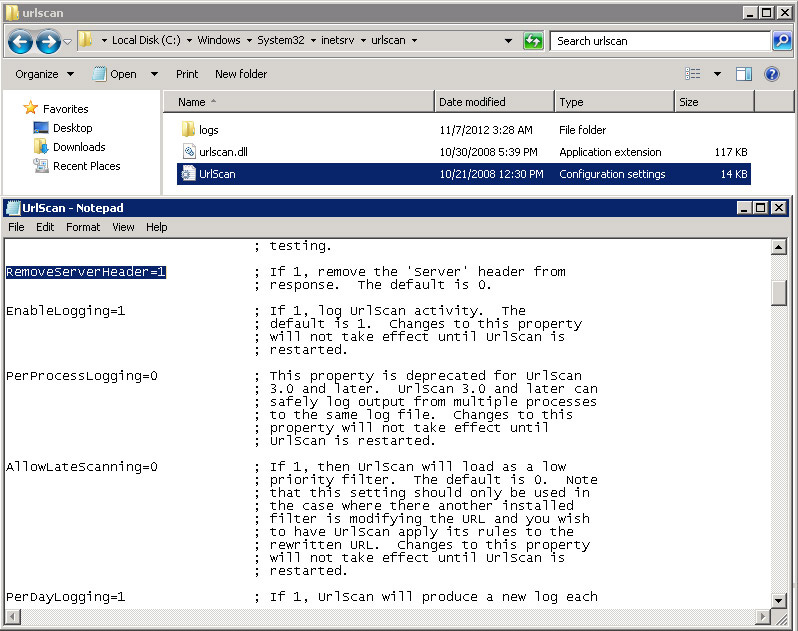Expand the Open button dropdown arrow
Image resolution: width=798 pixels, height=631 pixels.
(x=154, y=74)
